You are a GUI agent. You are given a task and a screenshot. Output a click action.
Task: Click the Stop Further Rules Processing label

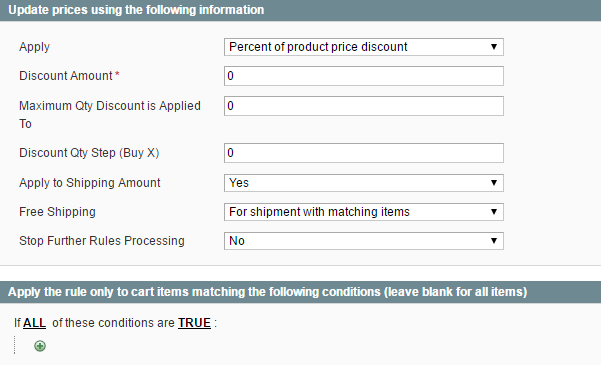click(x=102, y=241)
